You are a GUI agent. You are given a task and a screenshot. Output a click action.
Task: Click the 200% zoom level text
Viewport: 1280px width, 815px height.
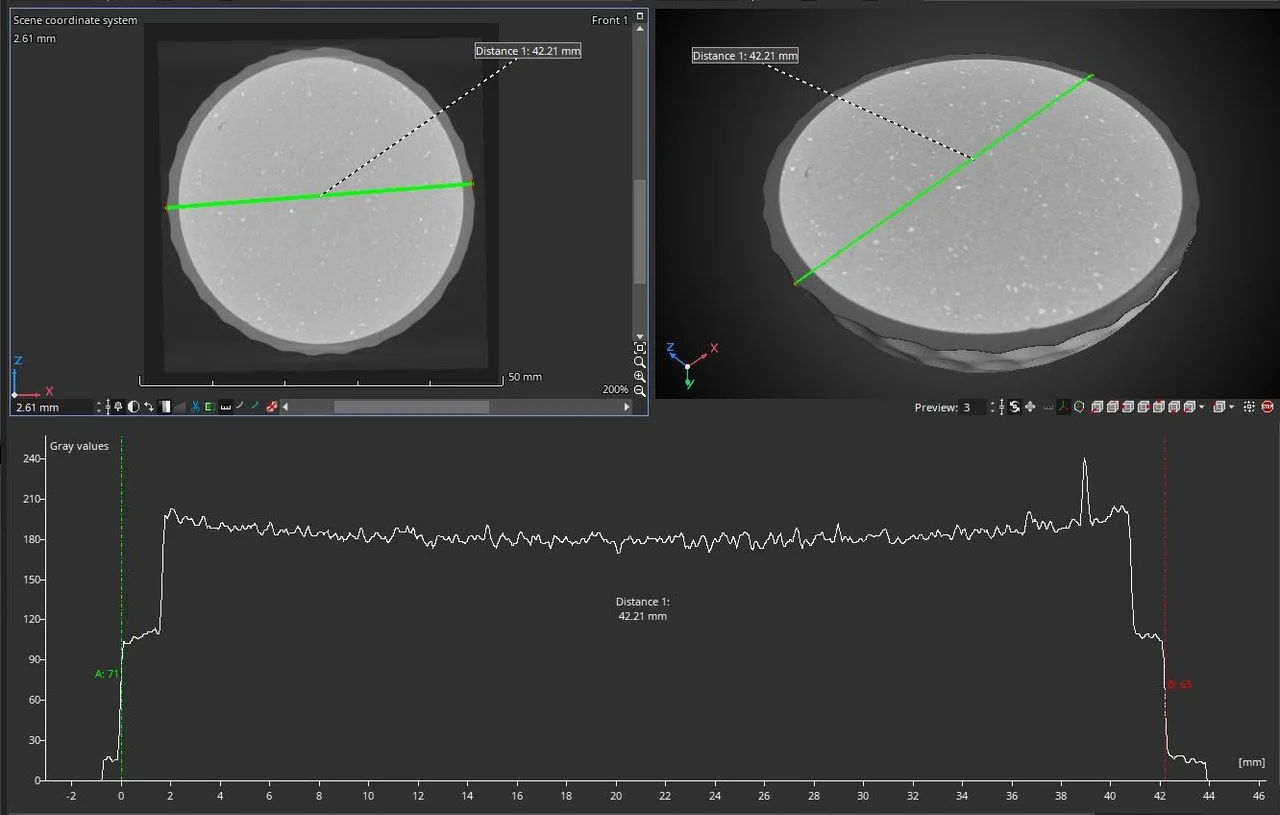pyautogui.click(x=616, y=389)
